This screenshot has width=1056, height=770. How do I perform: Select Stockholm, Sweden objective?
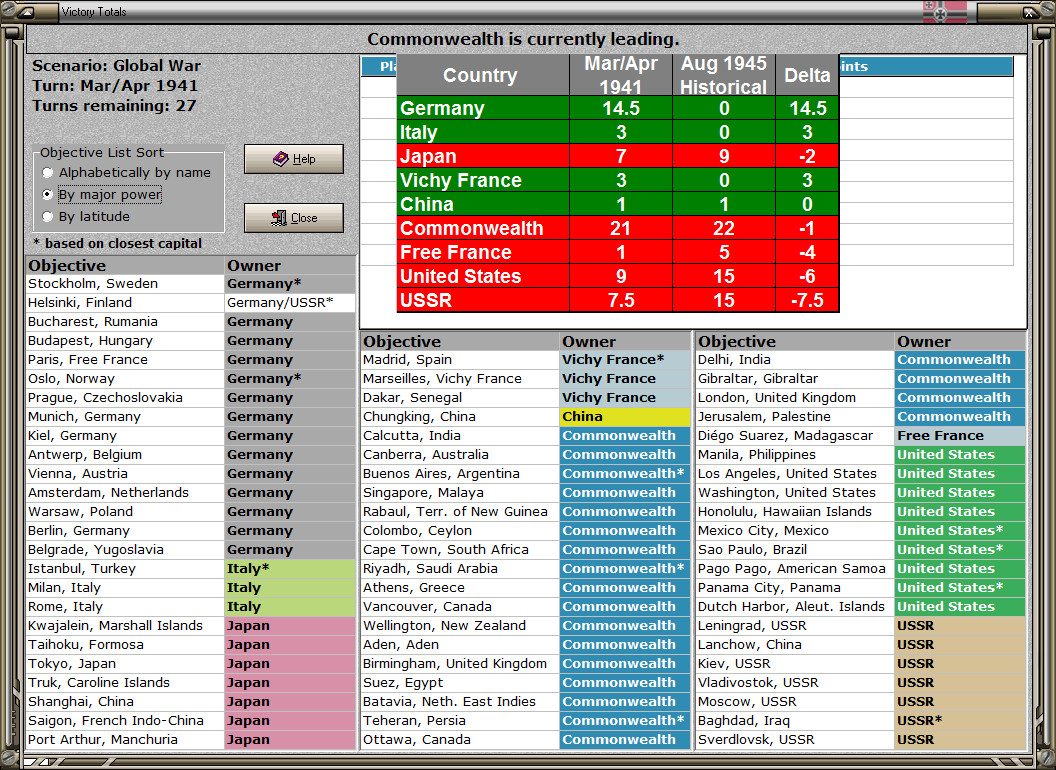(x=125, y=284)
